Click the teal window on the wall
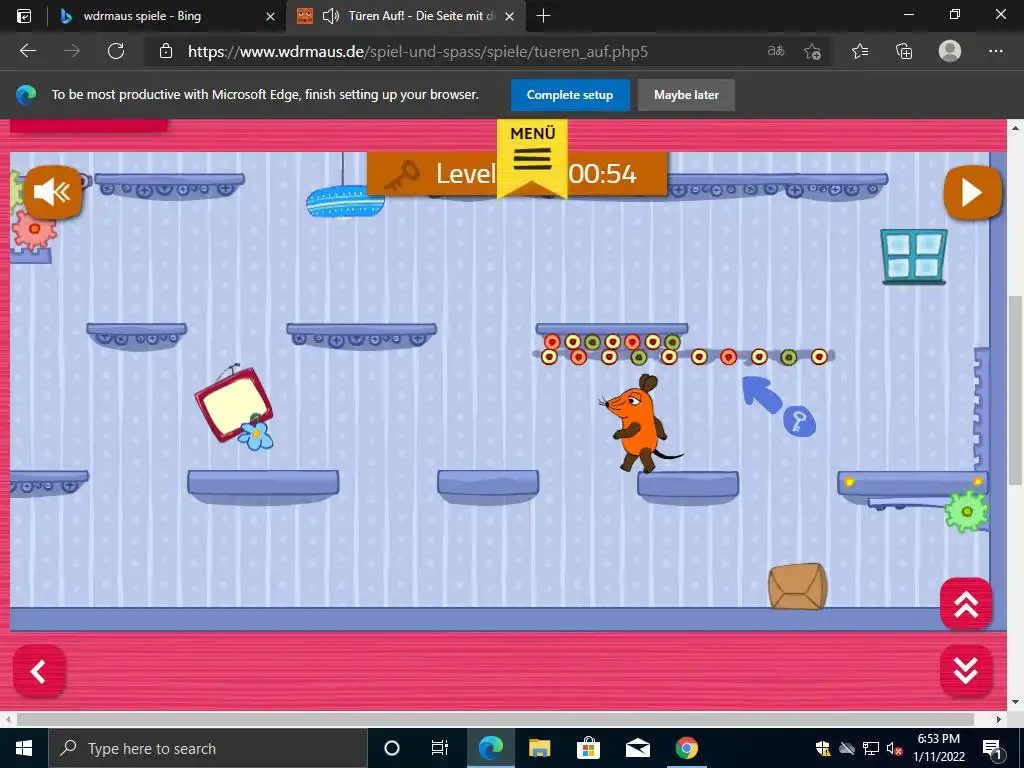The height and width of the screenshot is (768, 1024). (914, 256)
